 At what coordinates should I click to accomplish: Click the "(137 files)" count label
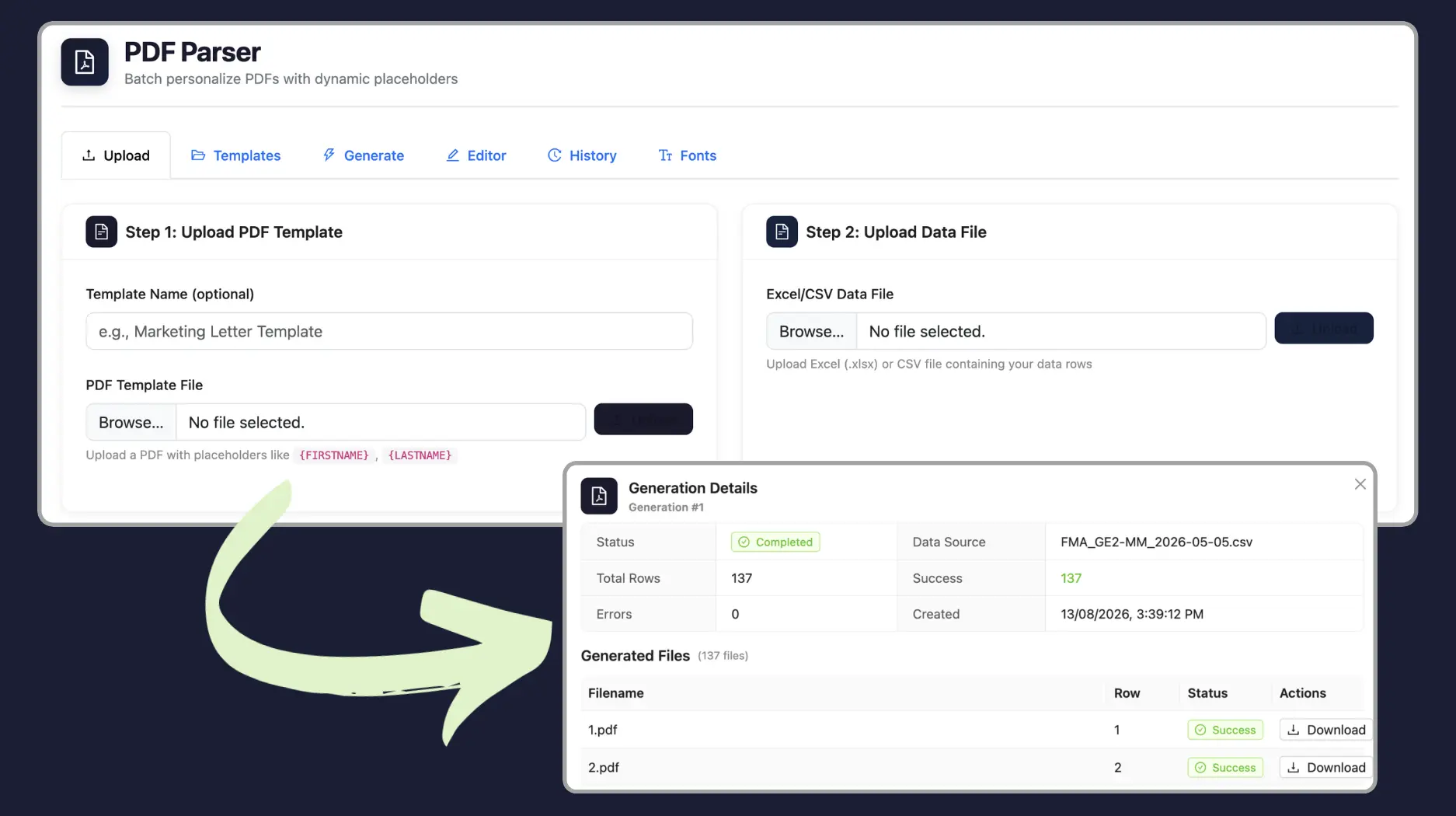click(723, 656)
